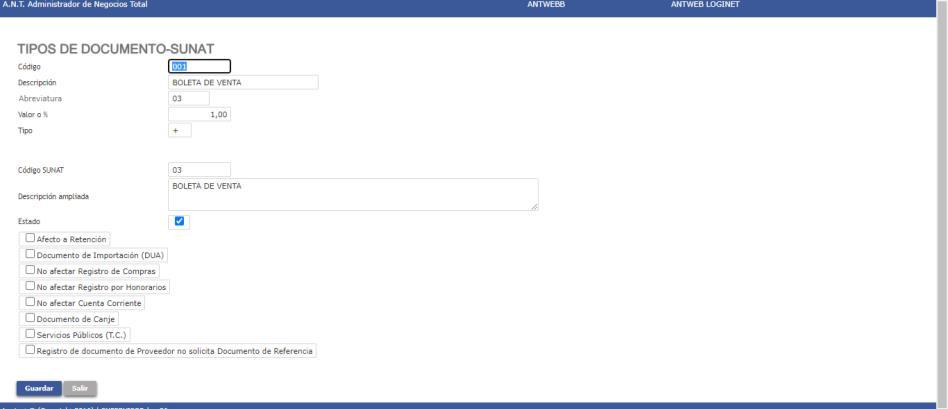Focus the Código SUNAT field

coord(199,170)
